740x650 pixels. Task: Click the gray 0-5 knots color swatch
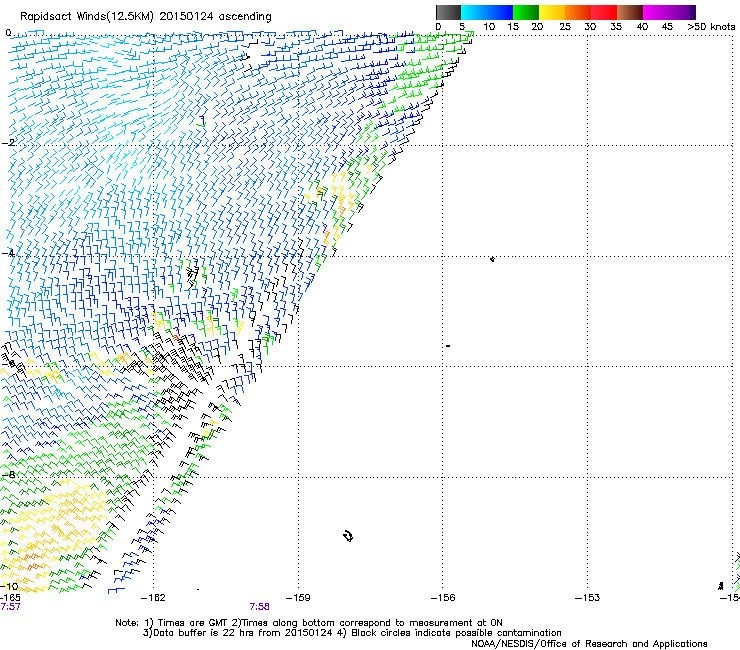[x=448, y=12]
